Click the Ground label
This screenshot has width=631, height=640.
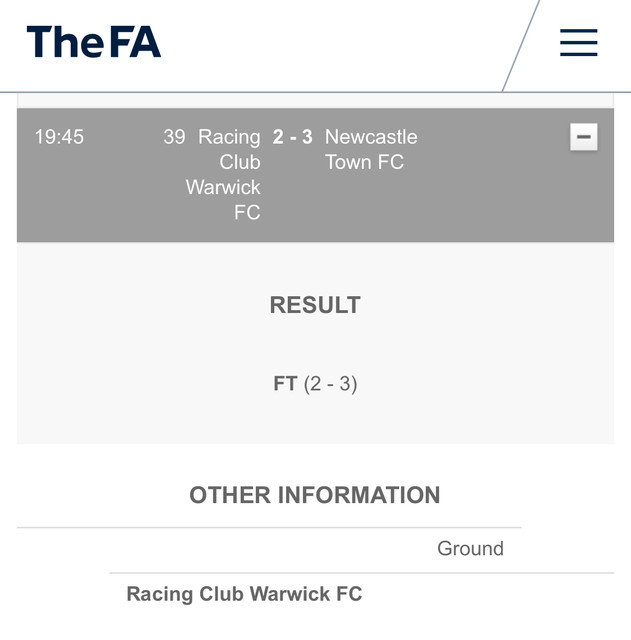[470, 548]
